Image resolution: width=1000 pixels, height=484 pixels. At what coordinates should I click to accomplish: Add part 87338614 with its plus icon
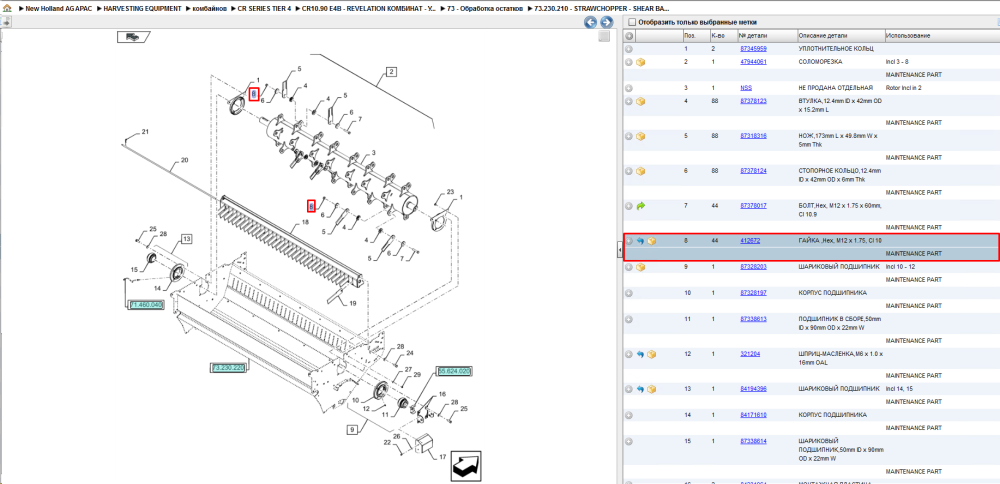(x=629, y=441)
